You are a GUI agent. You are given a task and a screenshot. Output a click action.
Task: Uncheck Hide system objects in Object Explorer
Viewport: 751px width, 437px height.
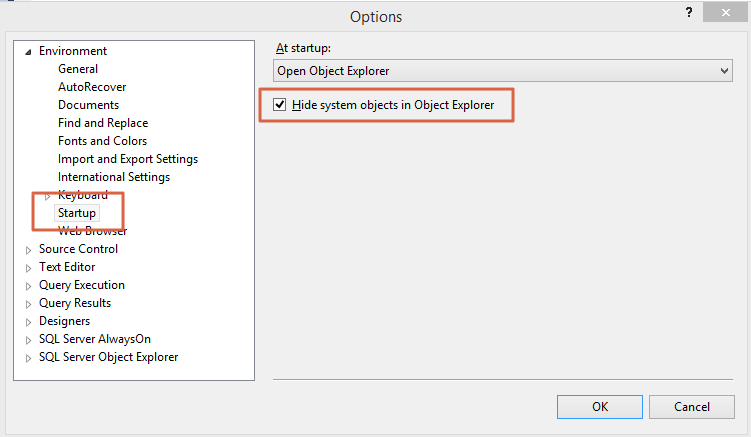click(280, 104)
